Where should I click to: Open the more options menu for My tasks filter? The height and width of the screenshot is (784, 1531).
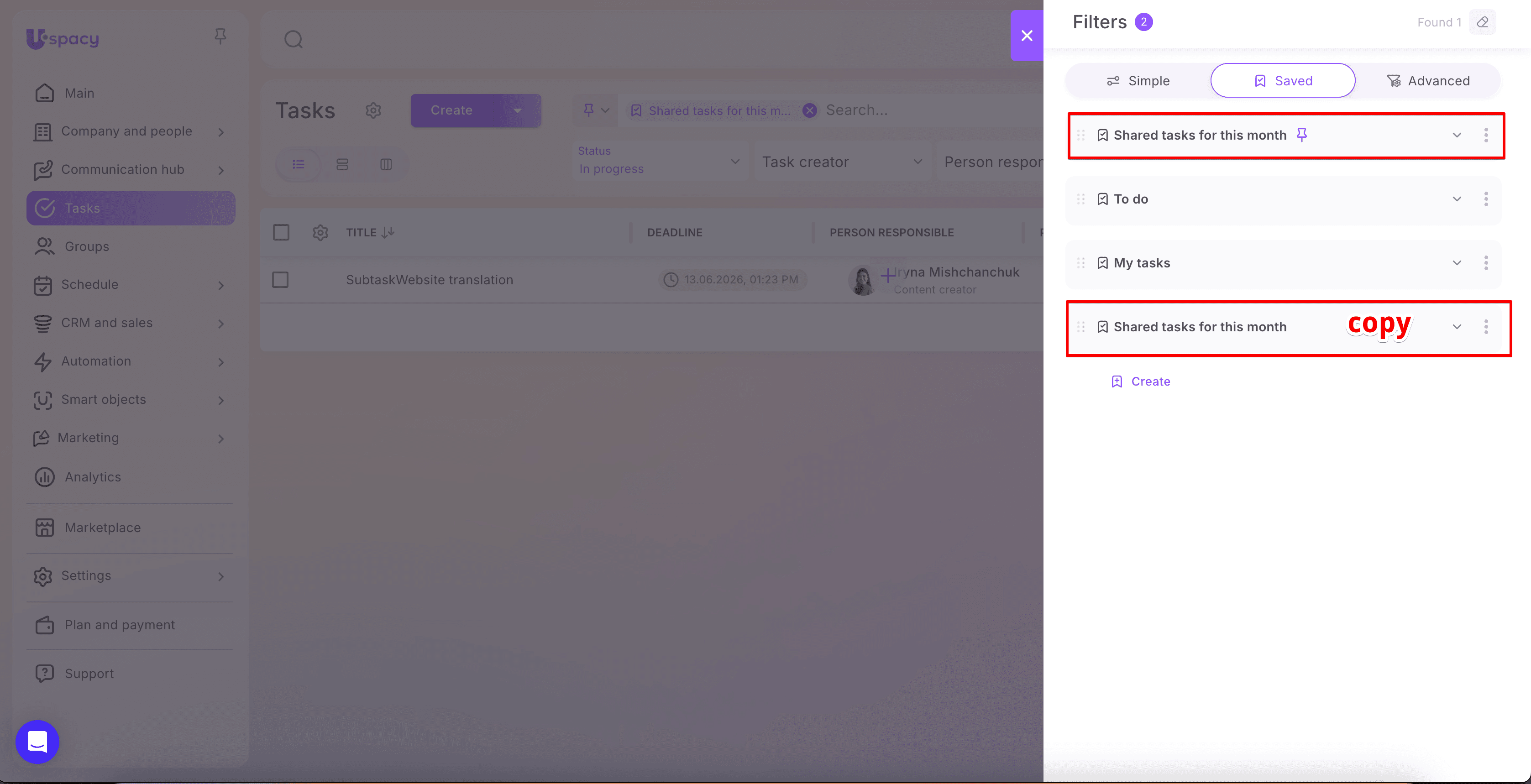pyautogui.click(x=1486, y=263)
